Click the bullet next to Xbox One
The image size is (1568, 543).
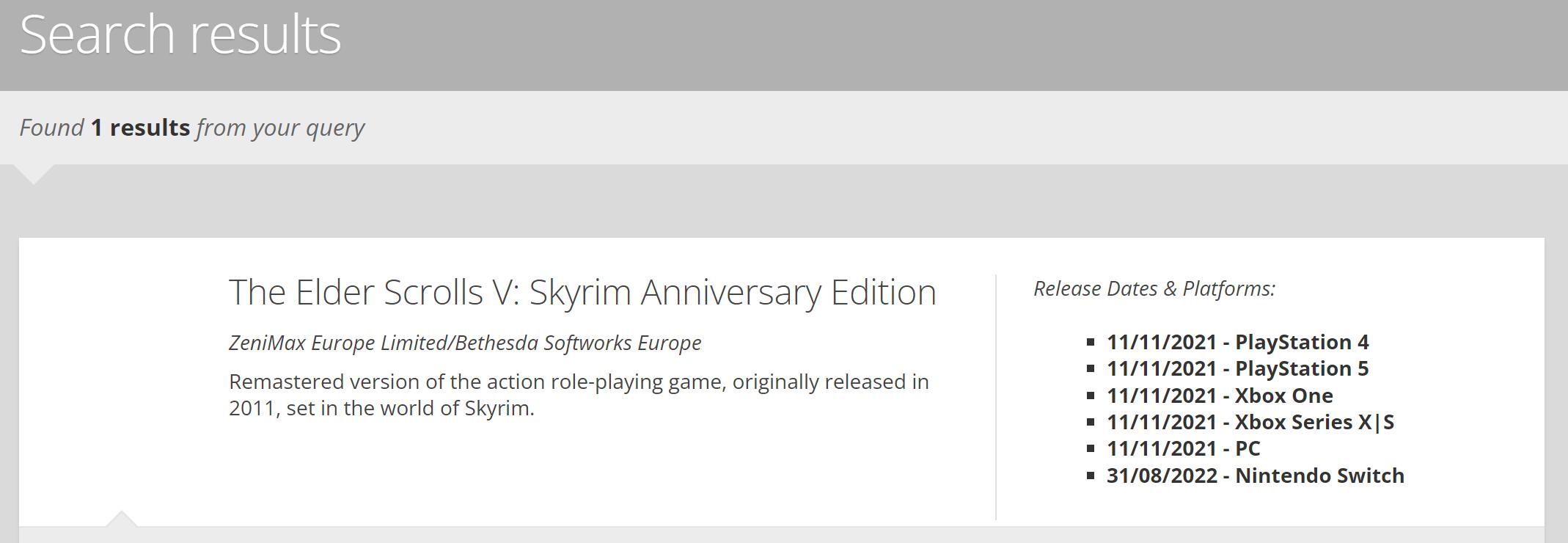tap(1091, 396)
